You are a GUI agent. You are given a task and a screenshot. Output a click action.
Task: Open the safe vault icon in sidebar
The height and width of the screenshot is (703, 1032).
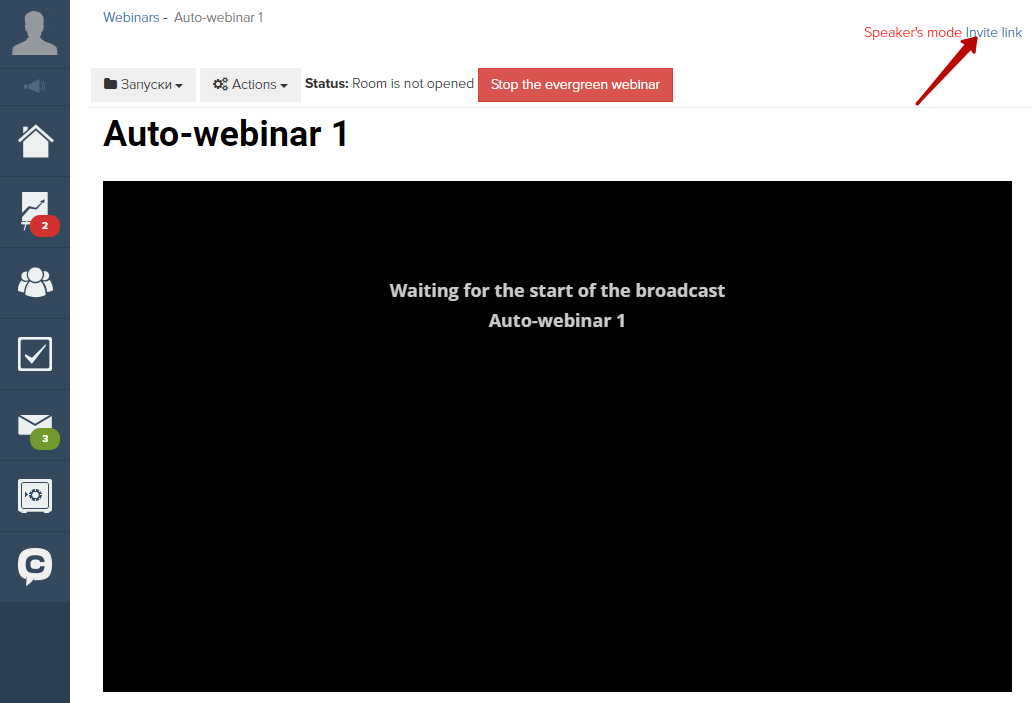35,496
